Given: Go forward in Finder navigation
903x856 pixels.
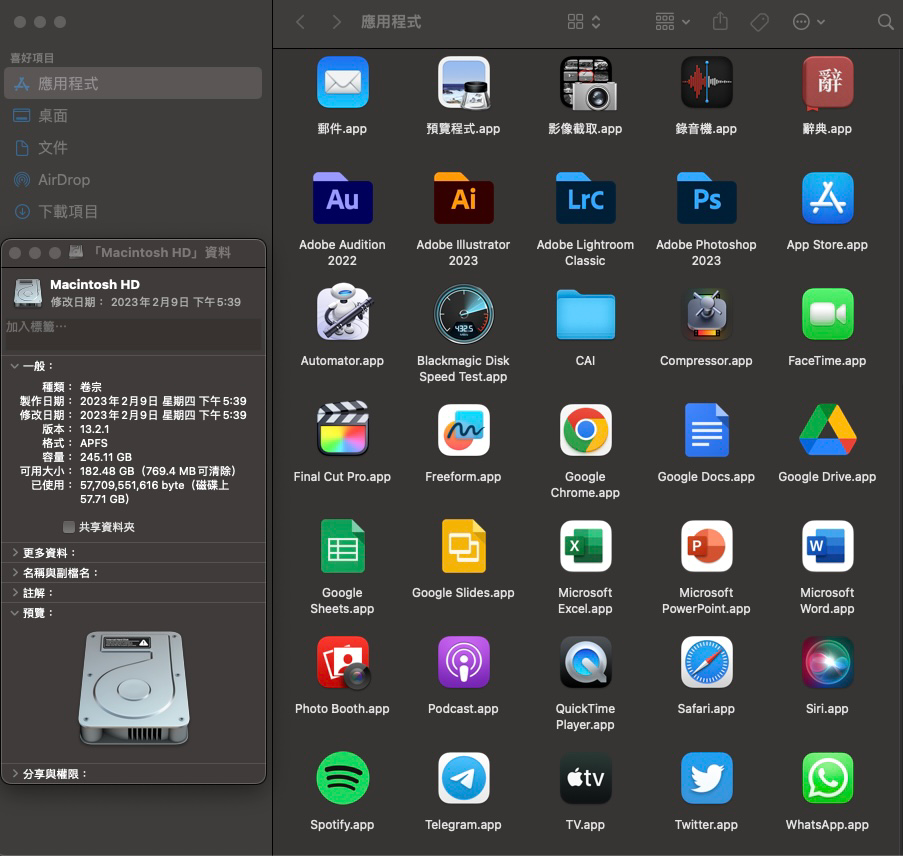Looking at the screenshot, I should tap(337, 22).
